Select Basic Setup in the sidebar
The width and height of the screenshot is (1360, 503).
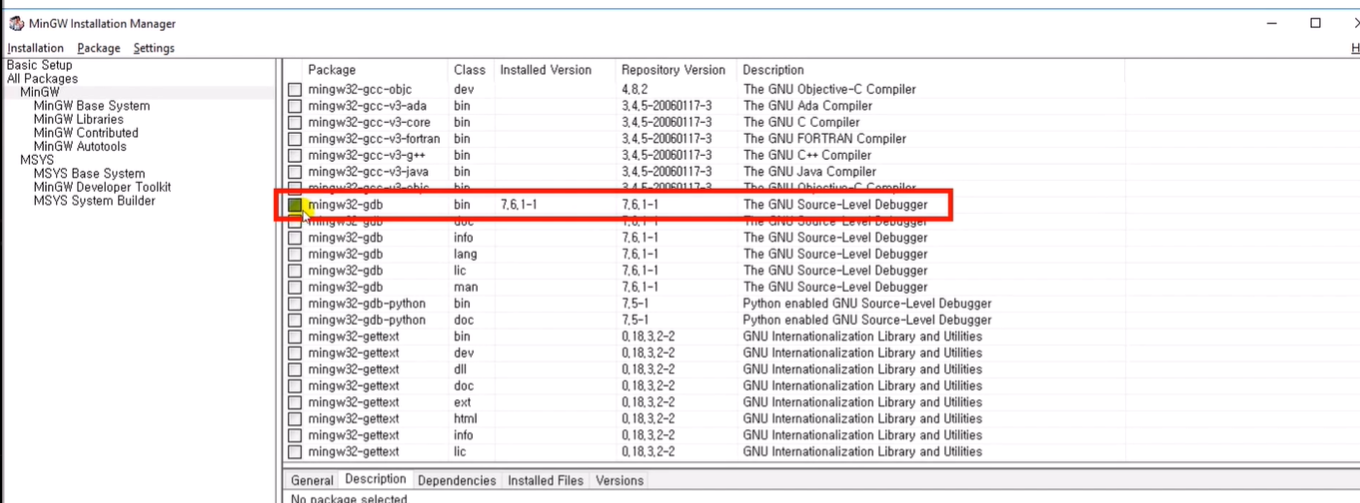tap(39, 65)
